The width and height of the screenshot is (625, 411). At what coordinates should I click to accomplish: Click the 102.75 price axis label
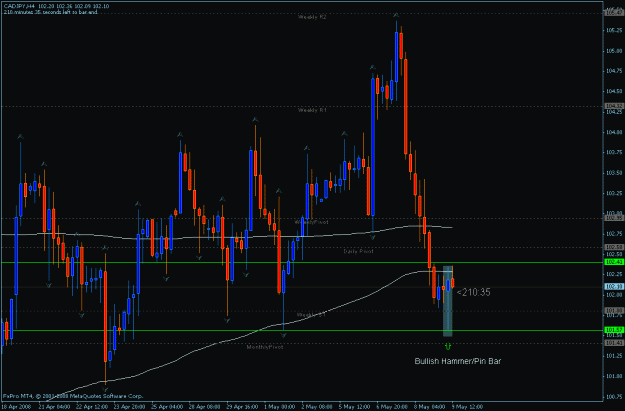click(x=614, y=234)
